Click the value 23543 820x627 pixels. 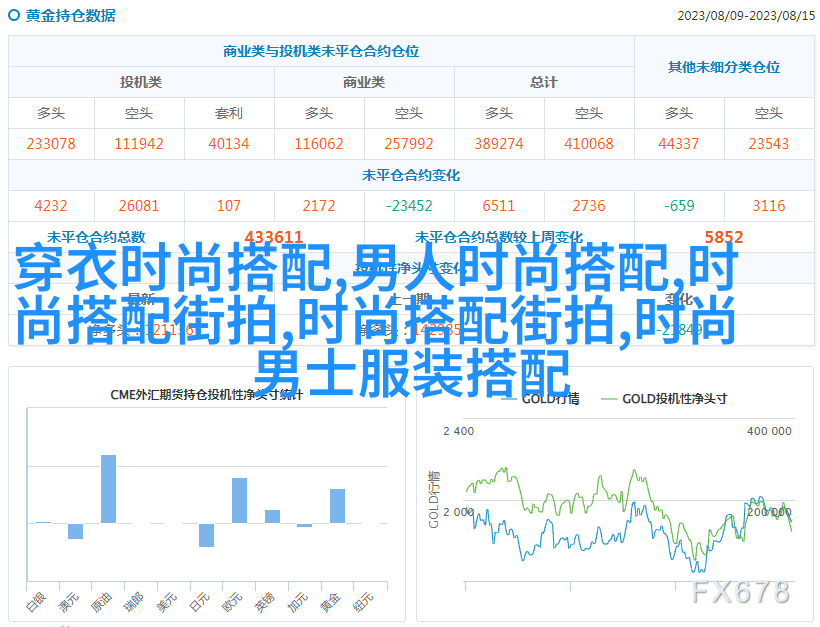pos(768,144)
